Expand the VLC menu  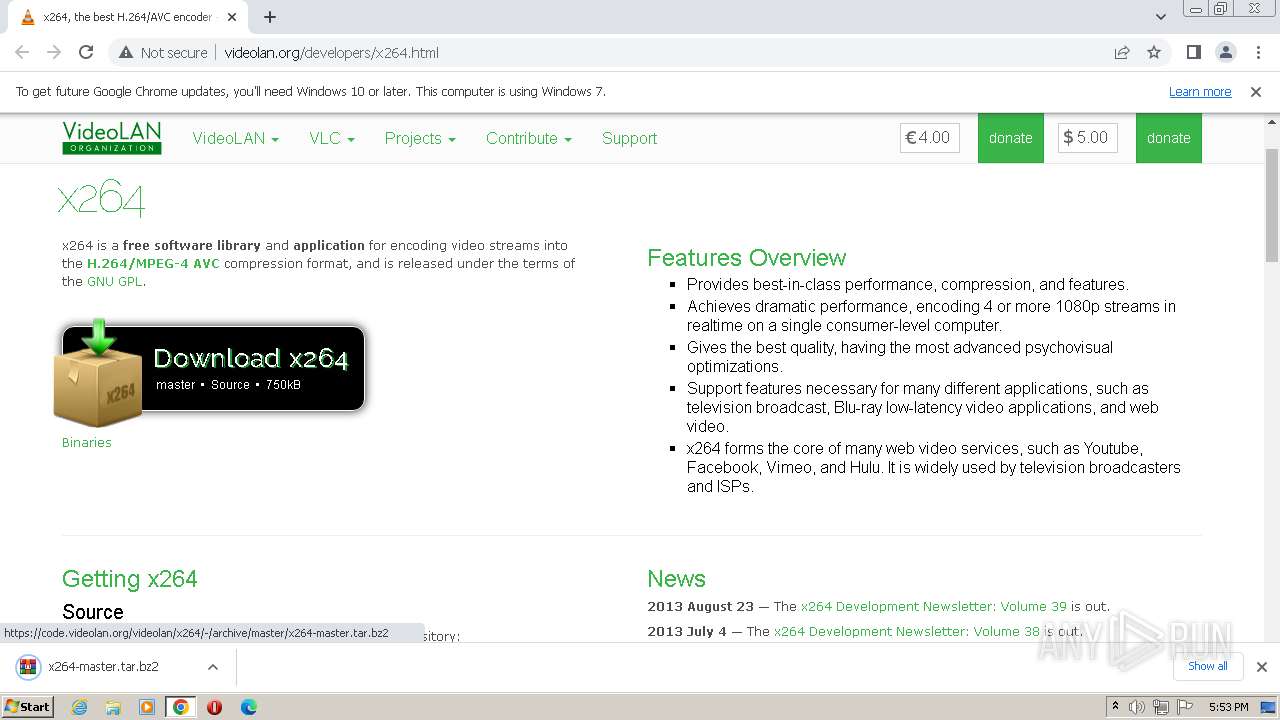[x=331, y=138]
